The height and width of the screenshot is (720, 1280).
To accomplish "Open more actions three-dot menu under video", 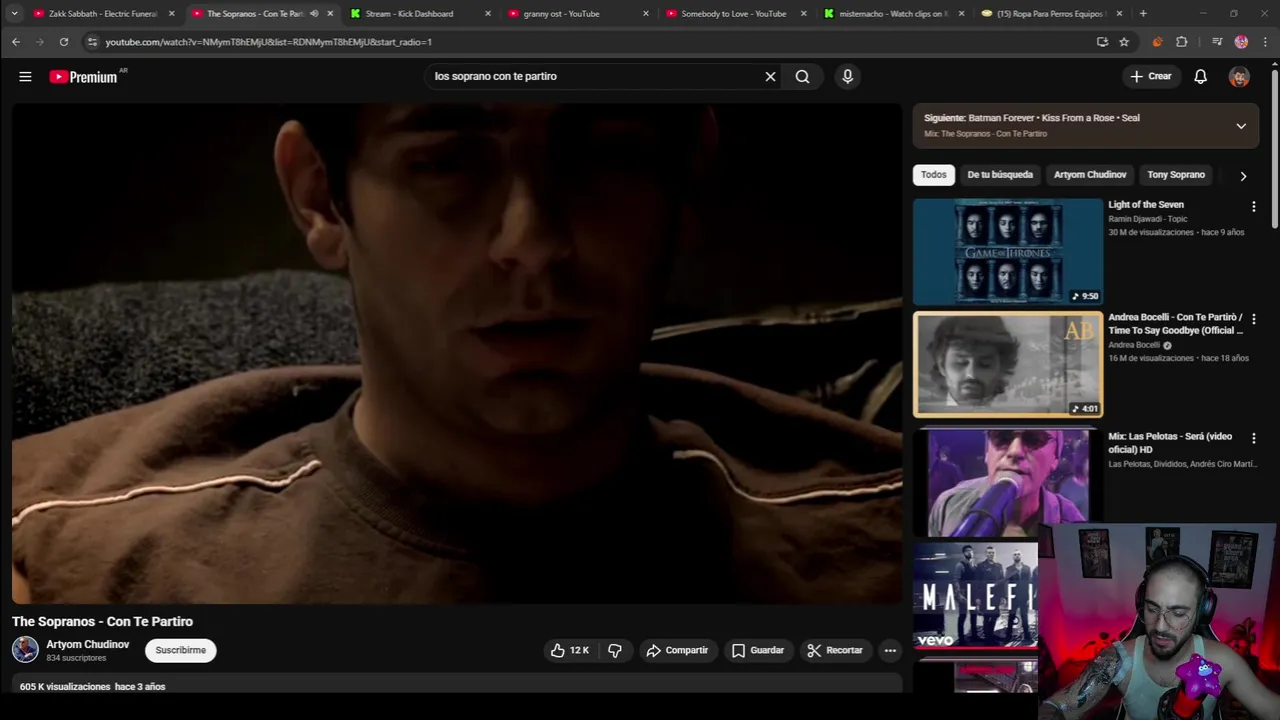I will tap(890, 650).
